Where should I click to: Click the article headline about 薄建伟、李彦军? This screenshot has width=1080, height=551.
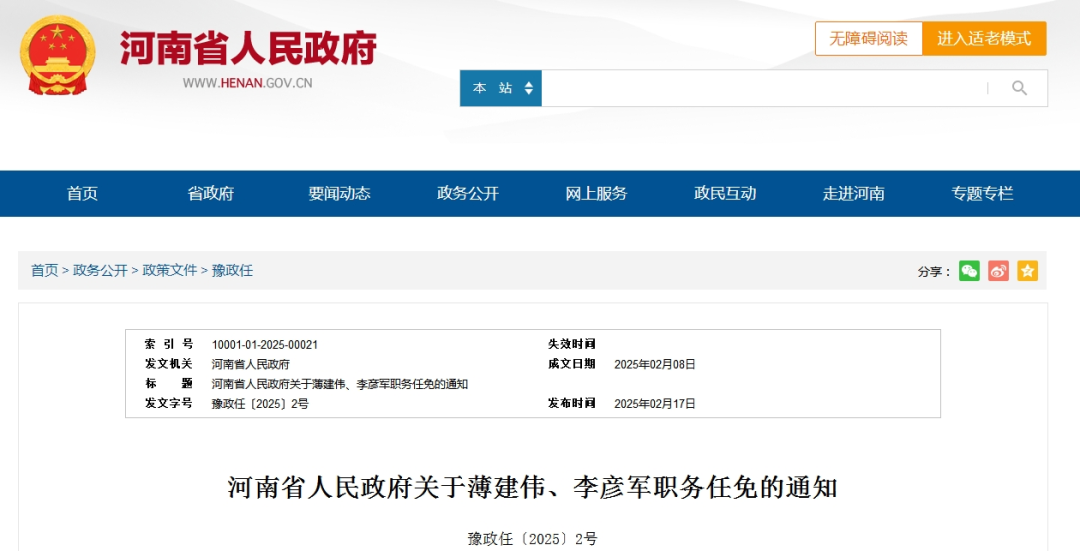(532, 488)
